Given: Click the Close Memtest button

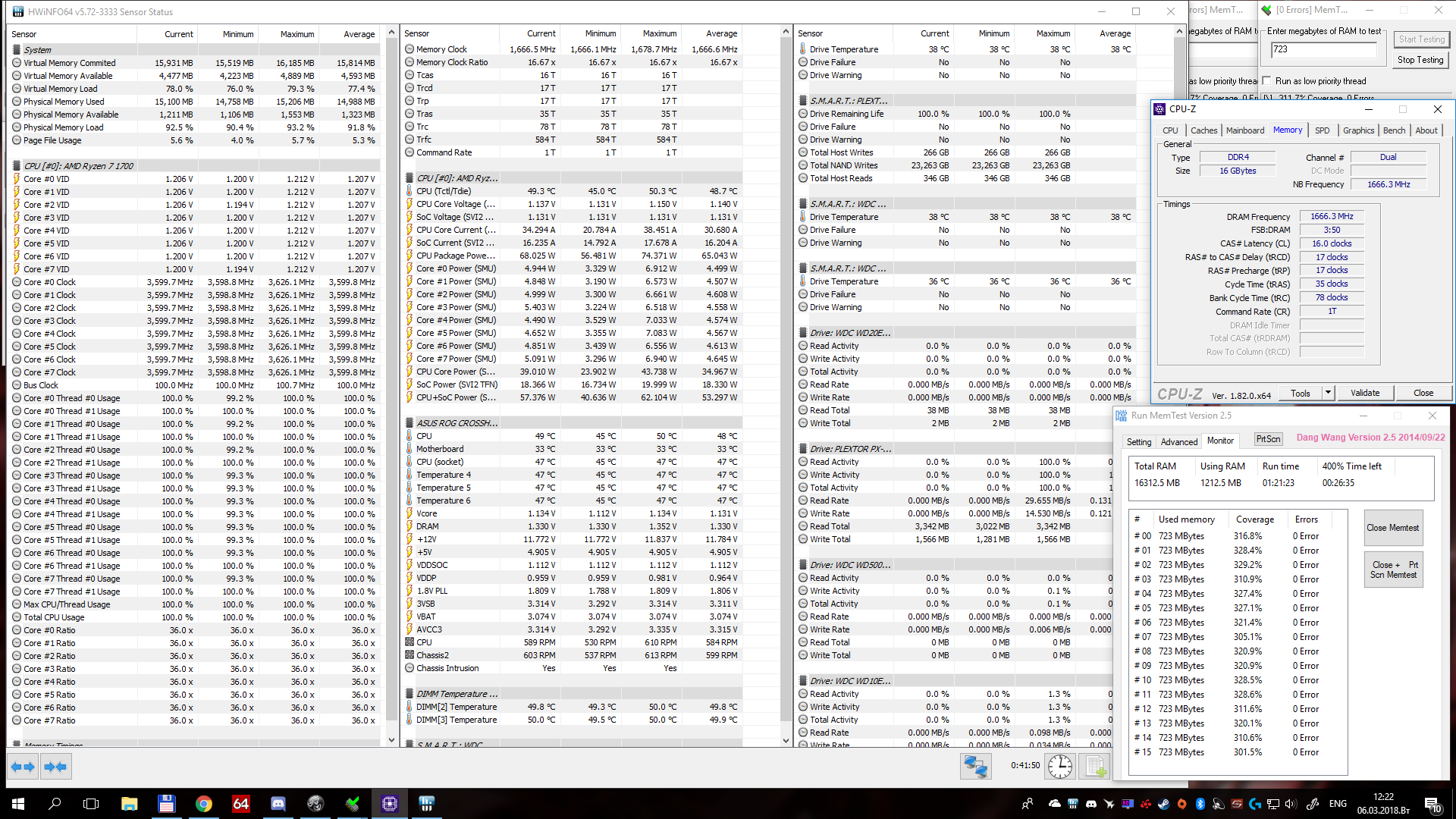Looking at the screenshot, I should click(x=1392, y=528).
